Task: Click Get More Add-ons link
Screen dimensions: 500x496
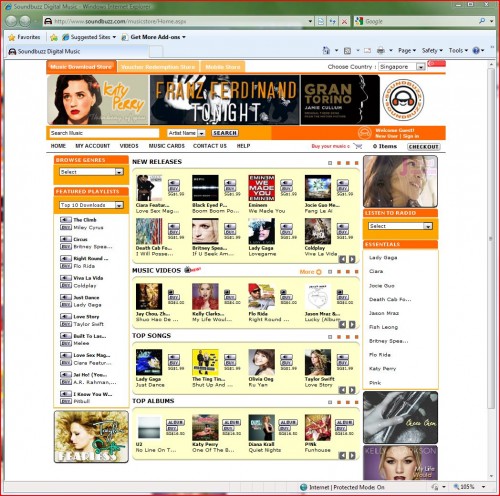Action: pyautogui.click(x=154, y=37)
